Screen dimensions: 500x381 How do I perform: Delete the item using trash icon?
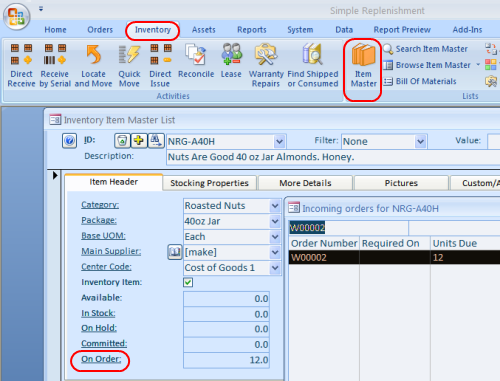(x=122, y=141)
